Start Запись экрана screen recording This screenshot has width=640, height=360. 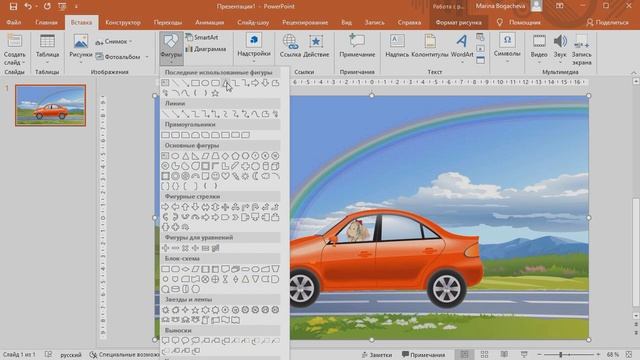click(x=582, y=49)
